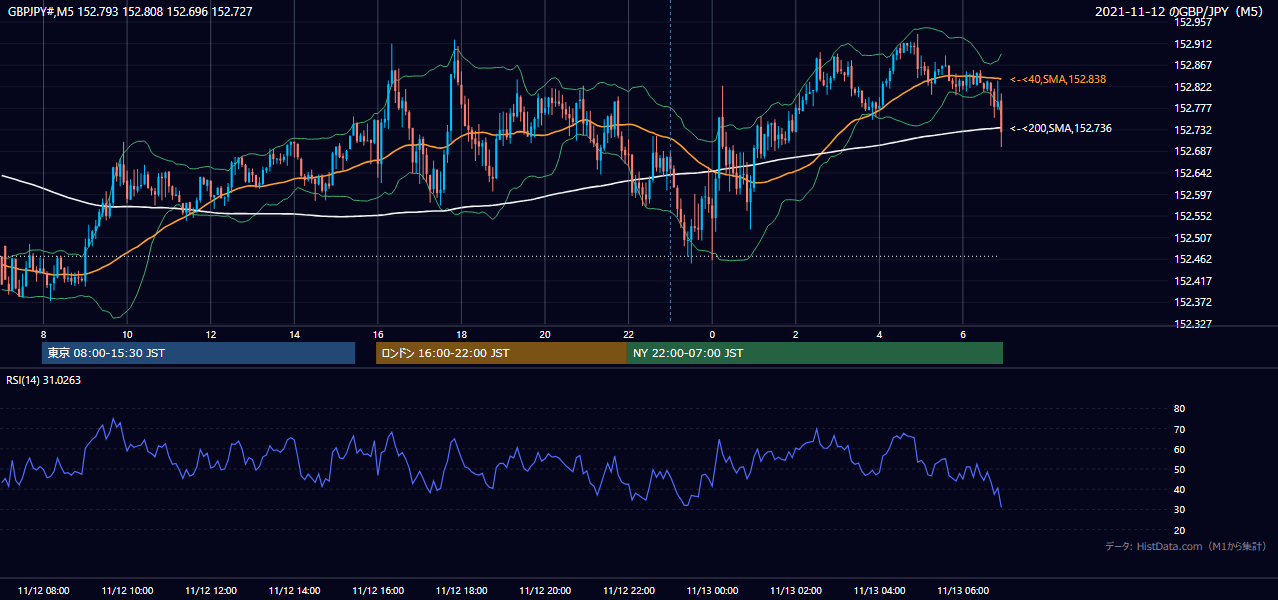
Task: Click price axis value 152.687
Action: click(x=1193, y=151)
